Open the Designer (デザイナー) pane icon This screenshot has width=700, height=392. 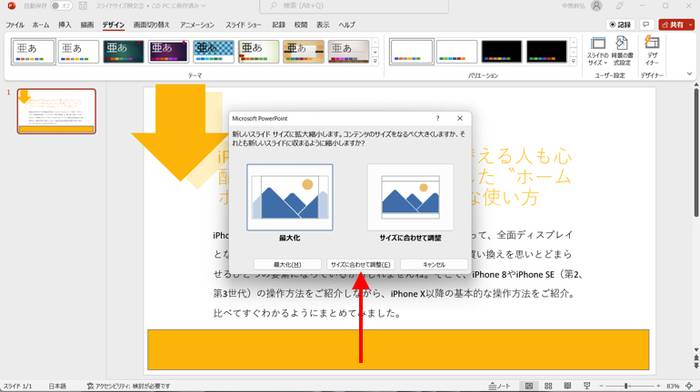[652, 51]
